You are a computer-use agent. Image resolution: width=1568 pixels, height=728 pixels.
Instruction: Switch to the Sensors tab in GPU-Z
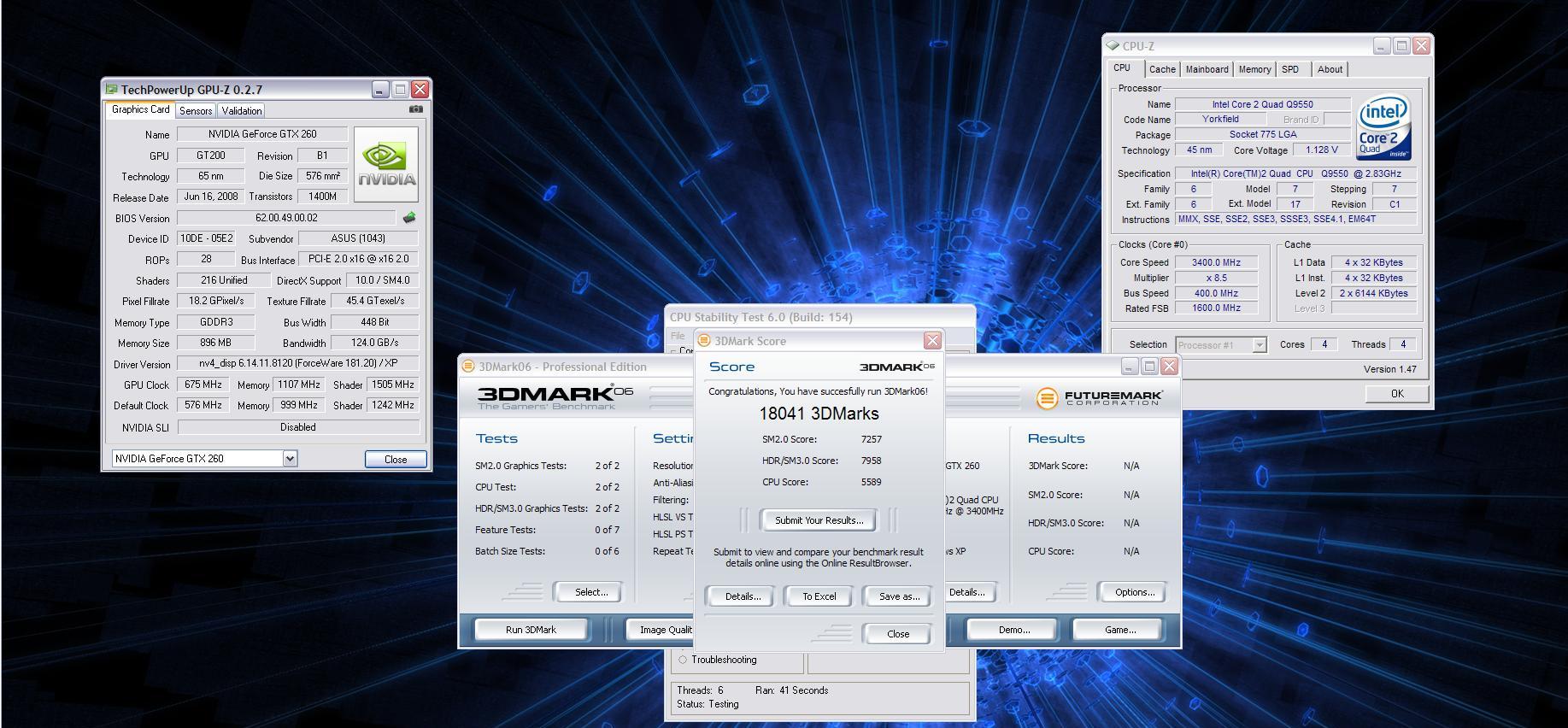(x=196, y=111)
